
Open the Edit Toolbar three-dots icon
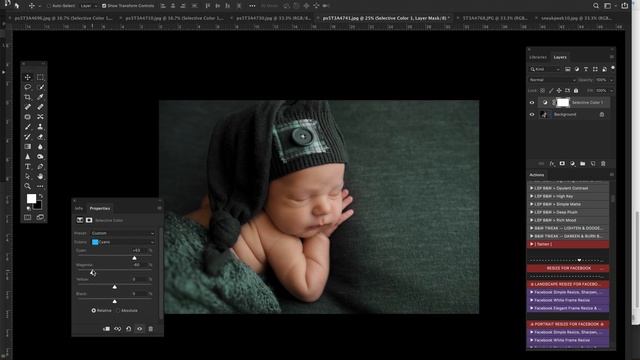[x=40, y=186]
